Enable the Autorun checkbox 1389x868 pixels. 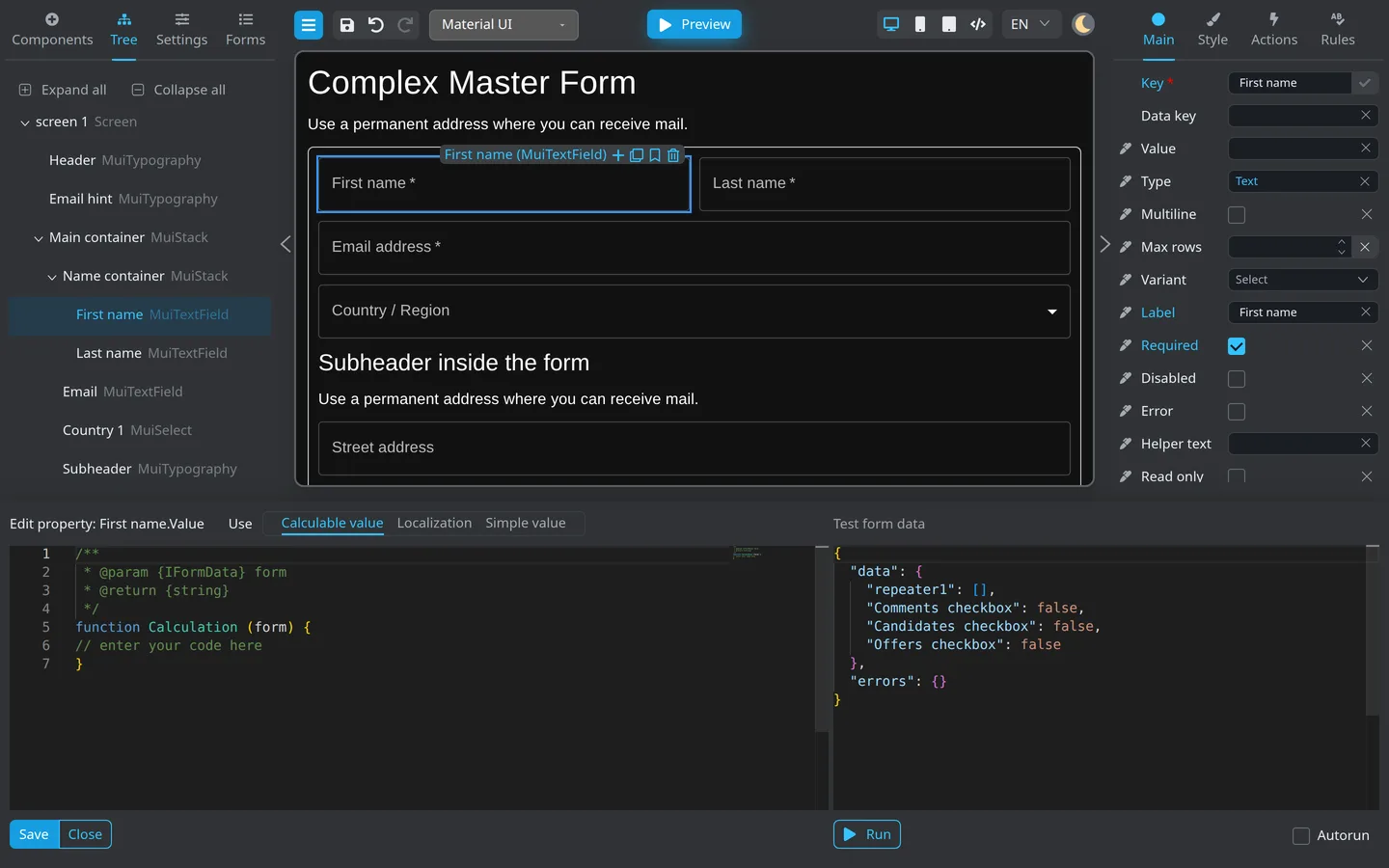(1301, 836)
